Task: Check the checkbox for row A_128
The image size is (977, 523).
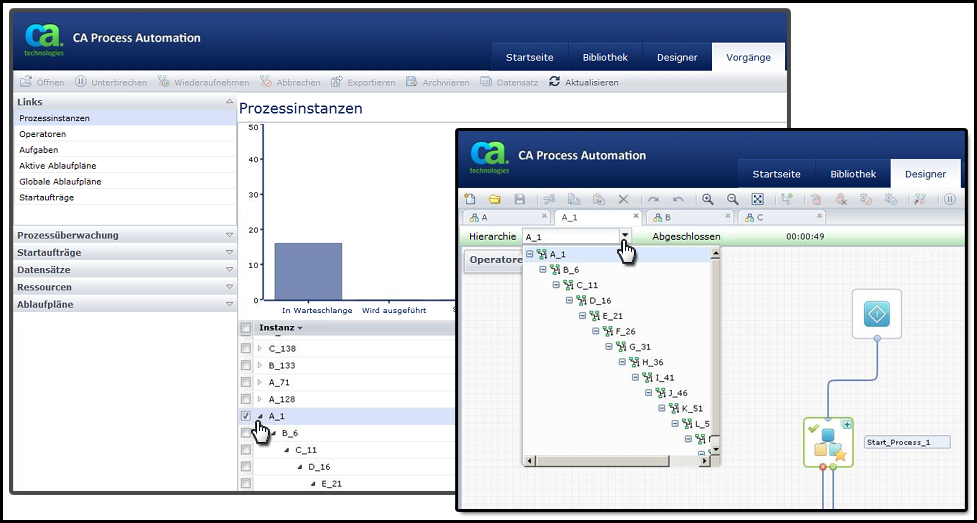Action: tap(246, 398)
